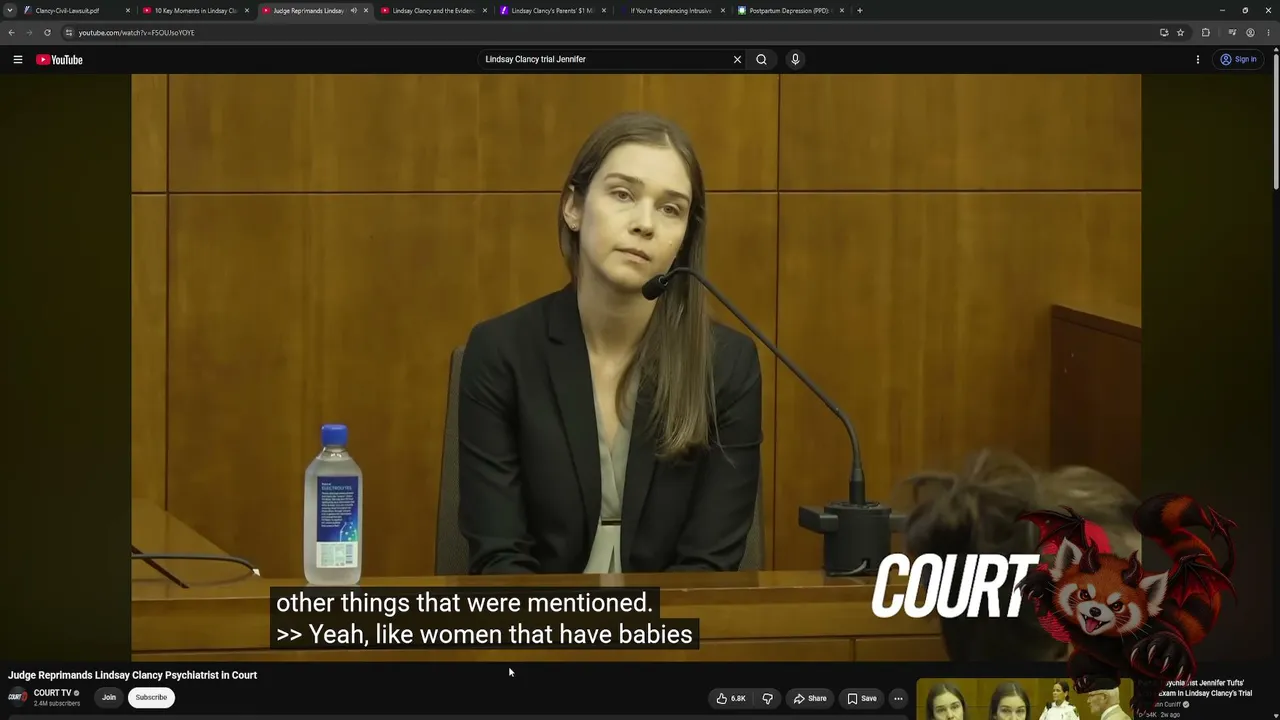Viewport: 1280px width, 720px height.
Task: Close the Clancy-Civil-Lawsuit.pdf tab
Action: (x=128, y=10)
